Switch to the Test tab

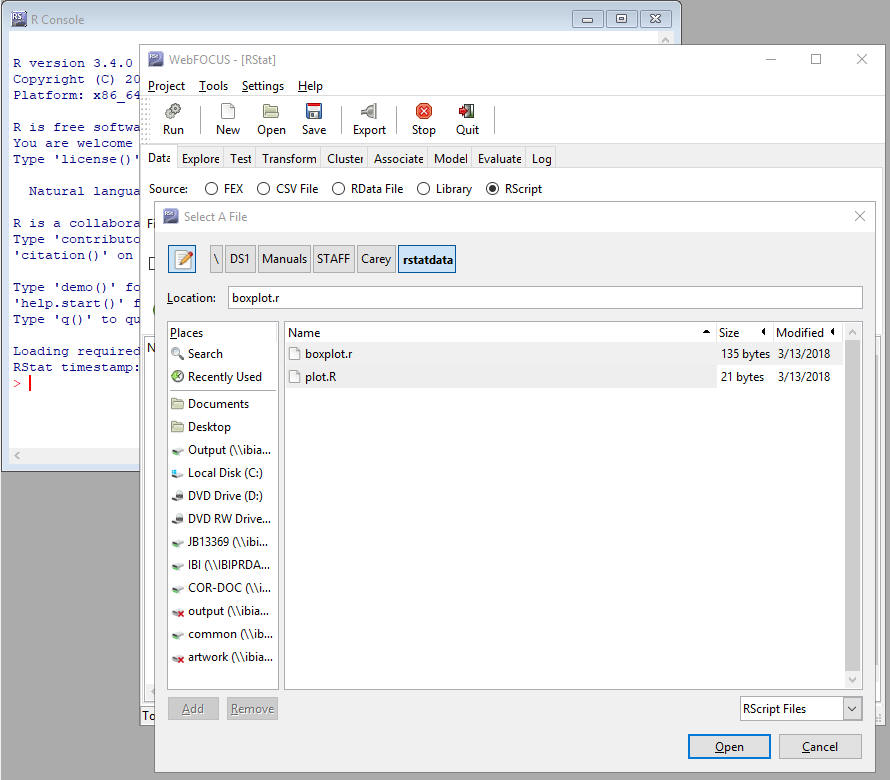click(241, 159)
